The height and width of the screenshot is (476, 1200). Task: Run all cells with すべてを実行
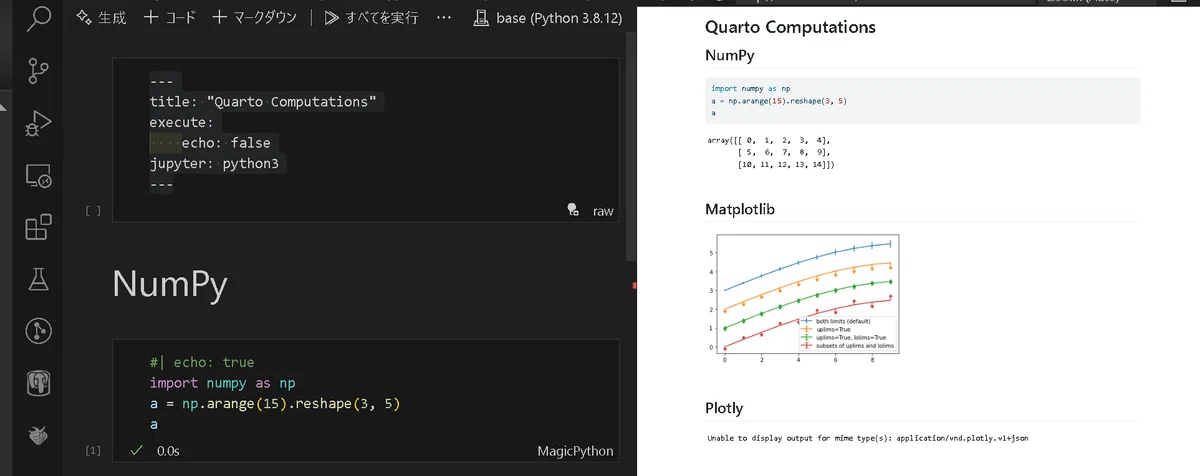371,18
